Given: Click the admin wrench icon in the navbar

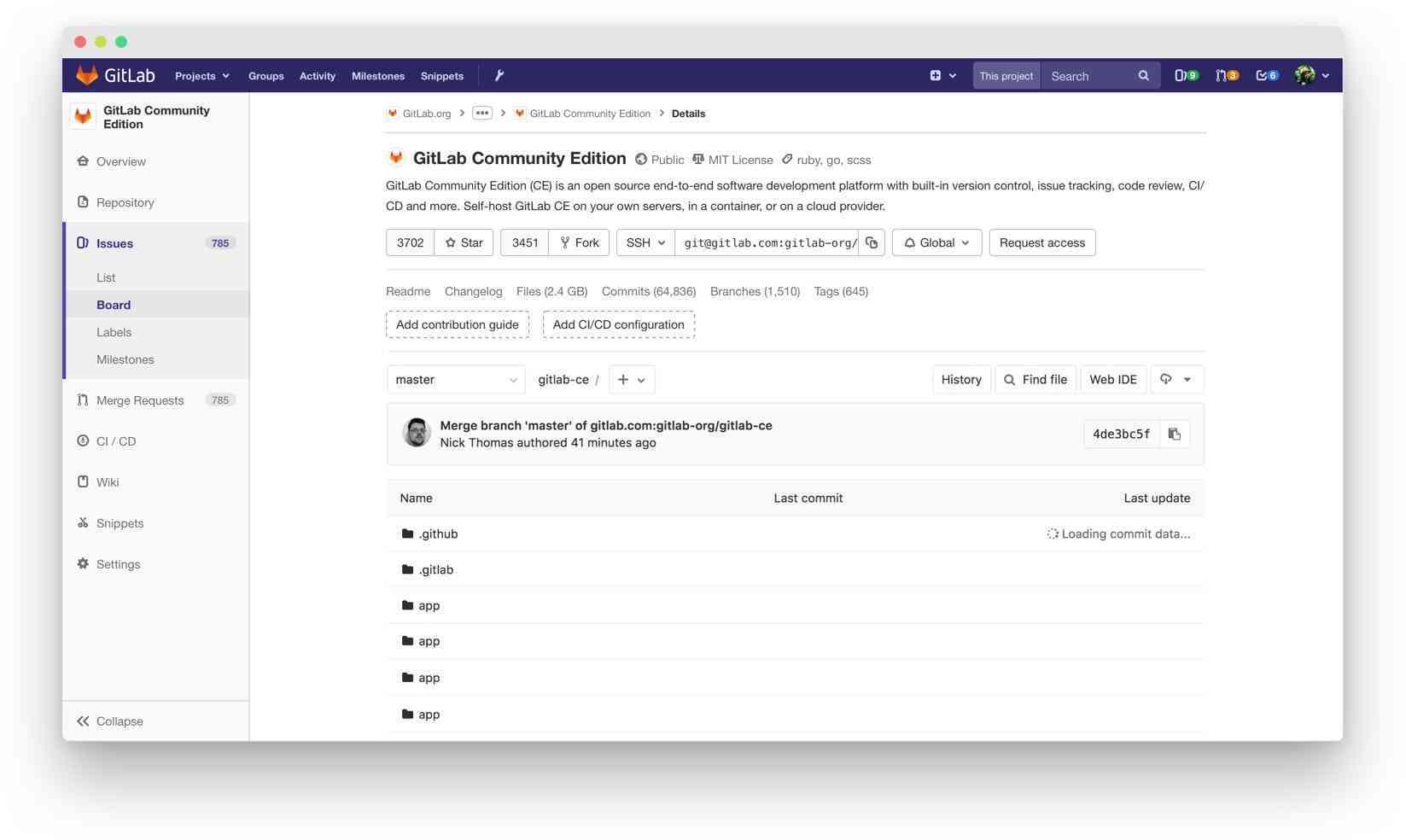Looking at the screenshot, I should point(499,75).
